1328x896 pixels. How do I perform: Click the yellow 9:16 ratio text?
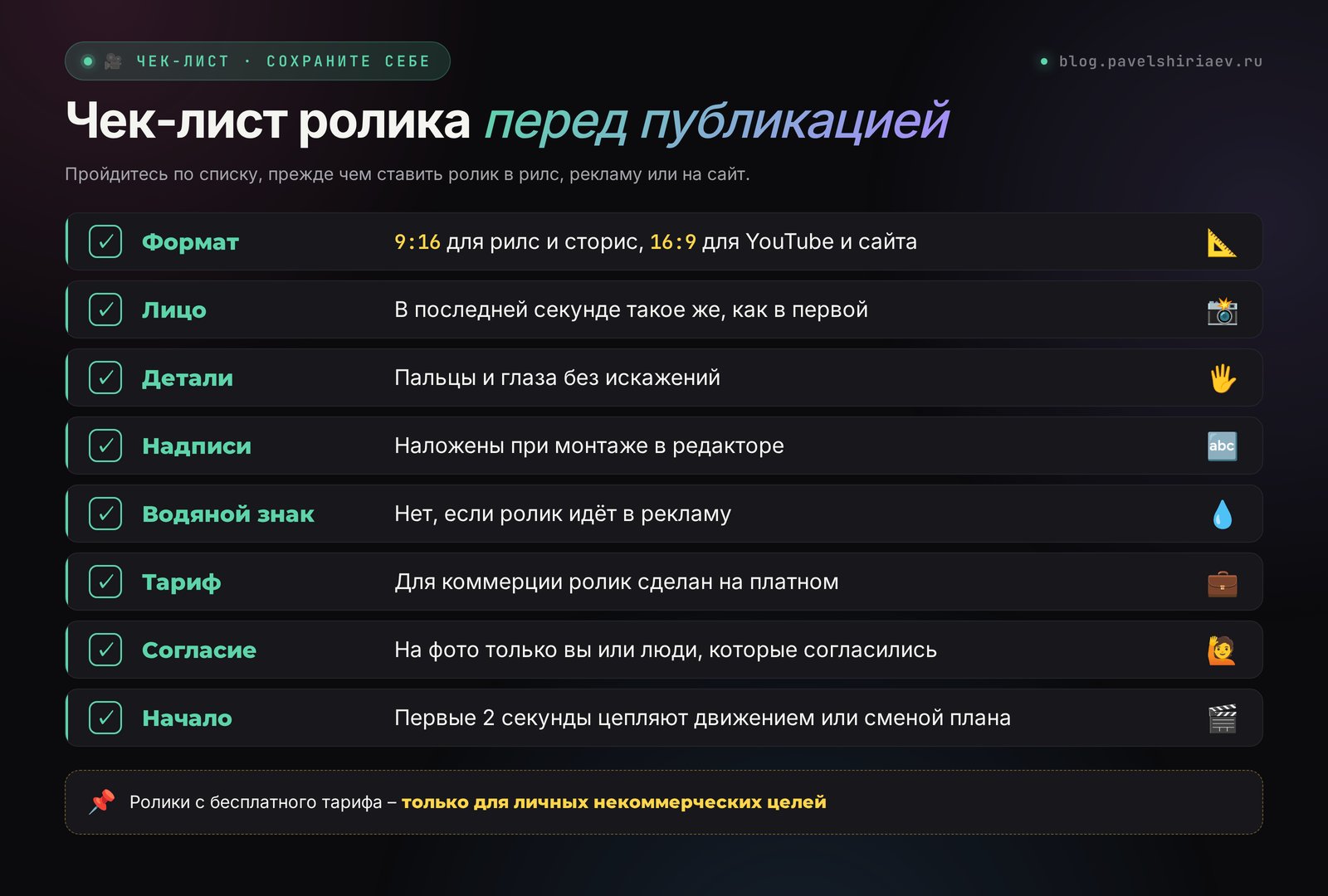(417, 242)
